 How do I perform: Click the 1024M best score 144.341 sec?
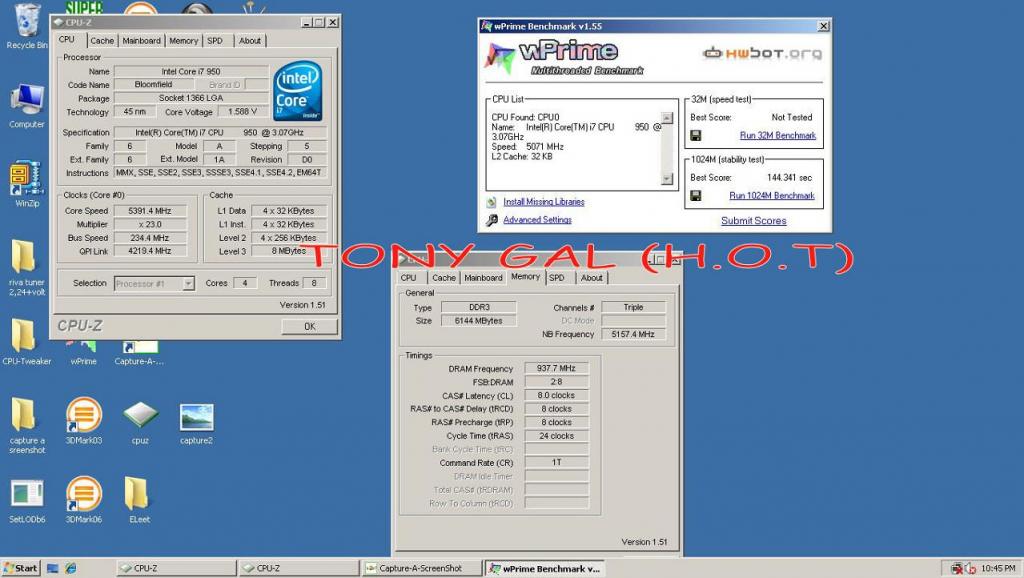[x=790, y=178]
